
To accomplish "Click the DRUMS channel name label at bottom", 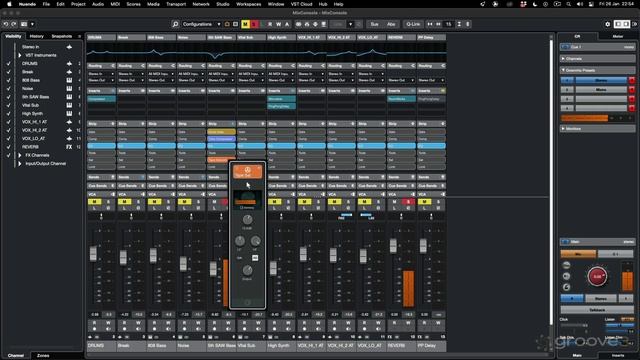I will click(101, 346).
